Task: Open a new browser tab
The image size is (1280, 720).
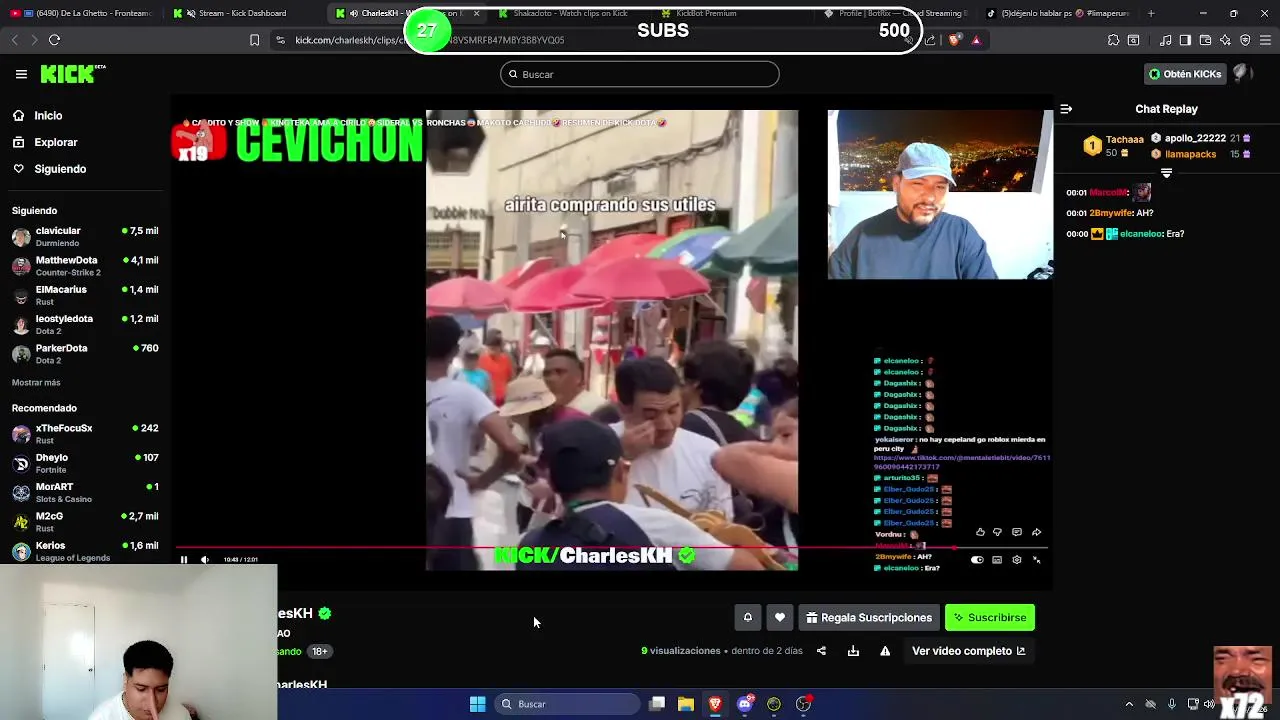Action: (x=1151, y=13)
